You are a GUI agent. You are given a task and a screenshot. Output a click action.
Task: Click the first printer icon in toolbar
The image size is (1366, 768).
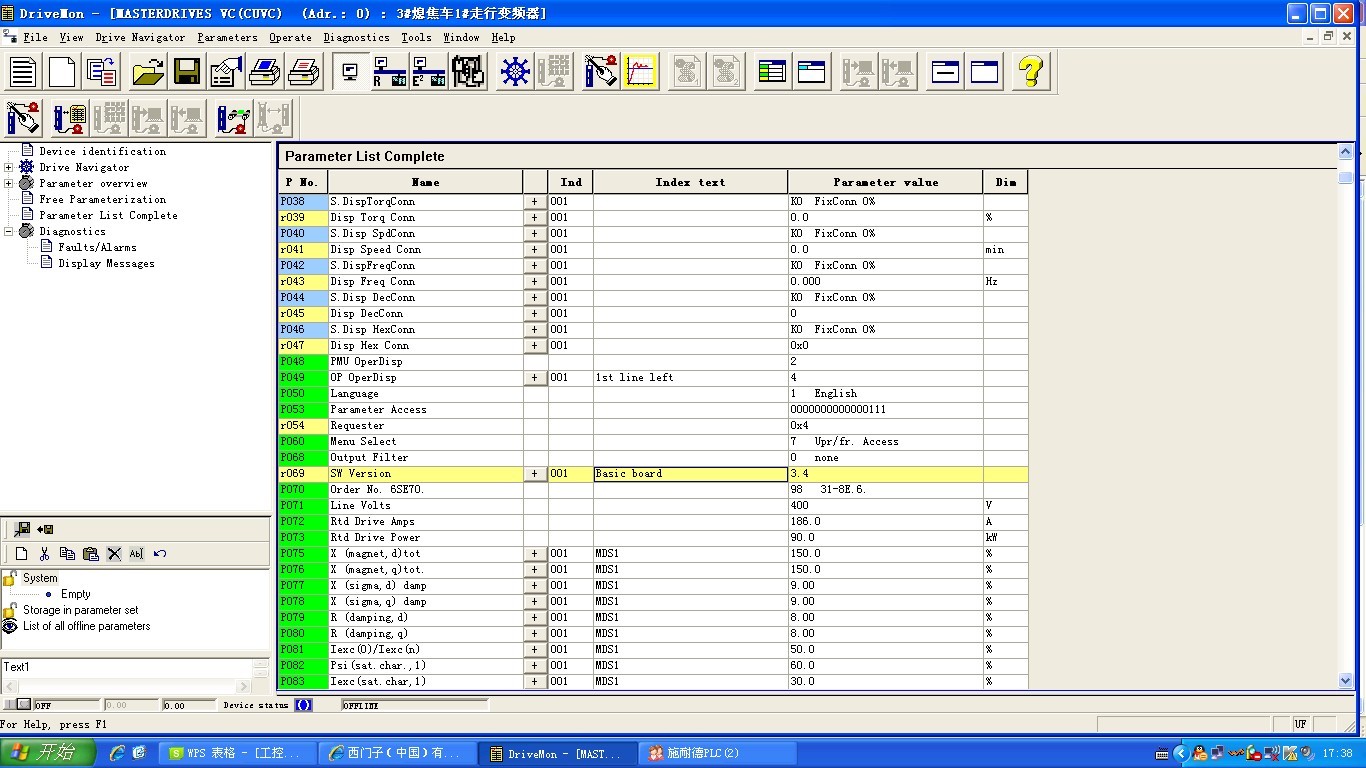click(265, 72)
